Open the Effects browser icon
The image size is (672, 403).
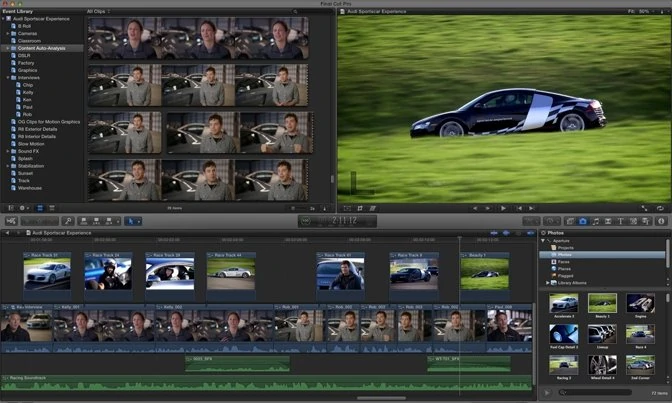[x=570, y=221]
